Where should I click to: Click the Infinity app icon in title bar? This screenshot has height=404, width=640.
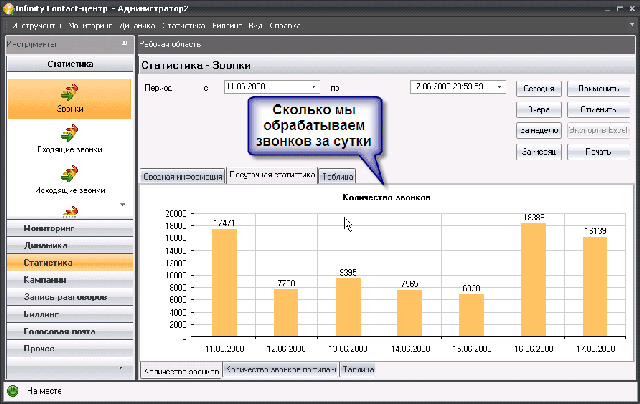[8, 9]
